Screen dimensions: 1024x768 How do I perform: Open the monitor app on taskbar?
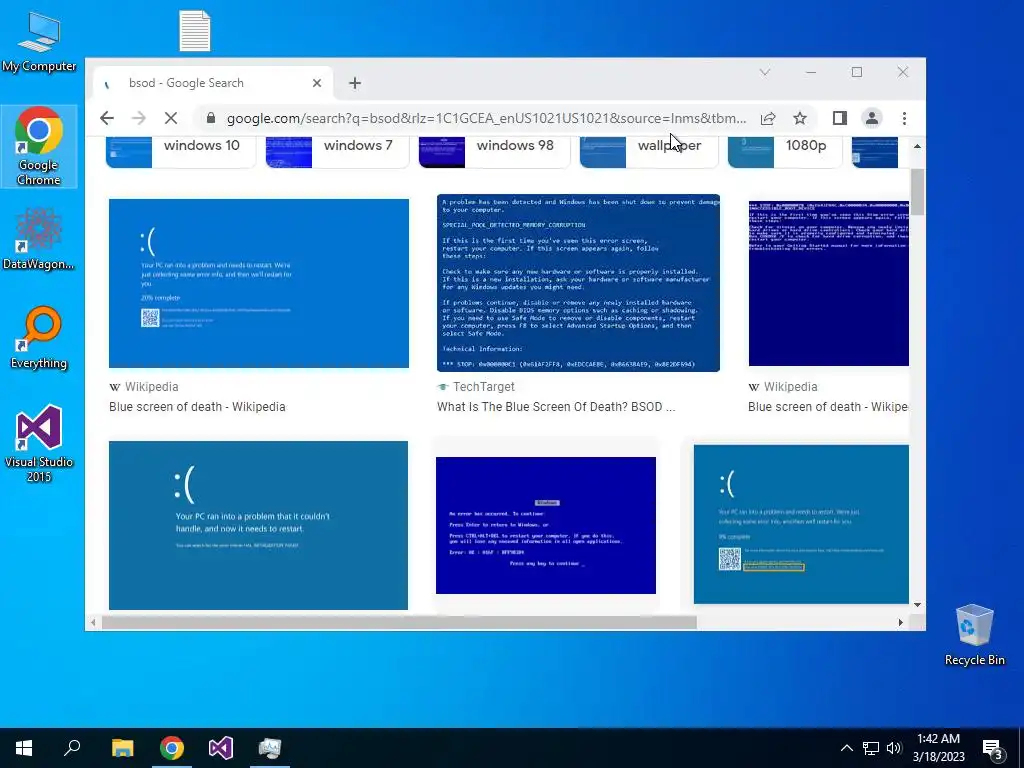tap(269, 748)
